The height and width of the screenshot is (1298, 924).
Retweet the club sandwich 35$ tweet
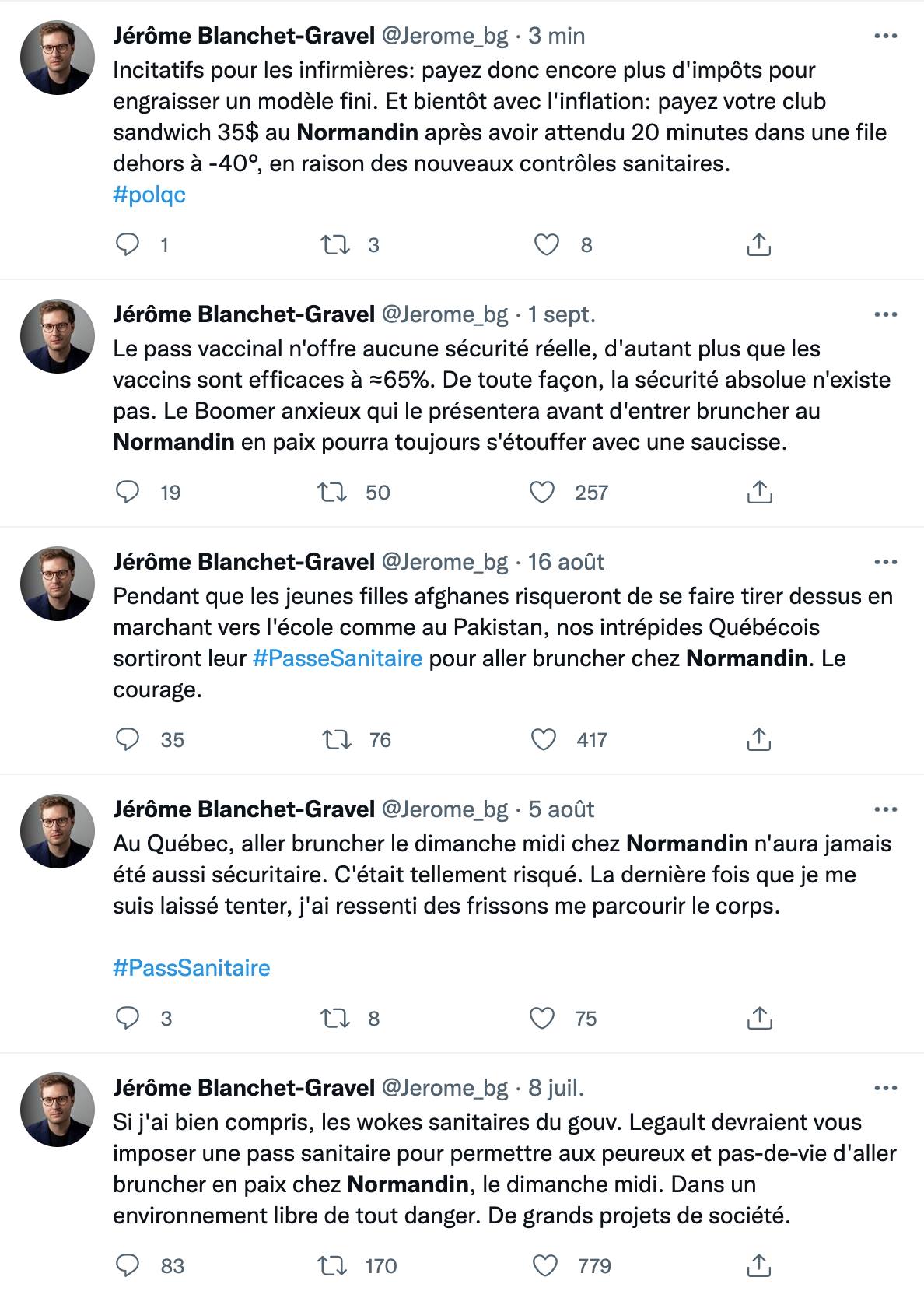coord(334,245)
